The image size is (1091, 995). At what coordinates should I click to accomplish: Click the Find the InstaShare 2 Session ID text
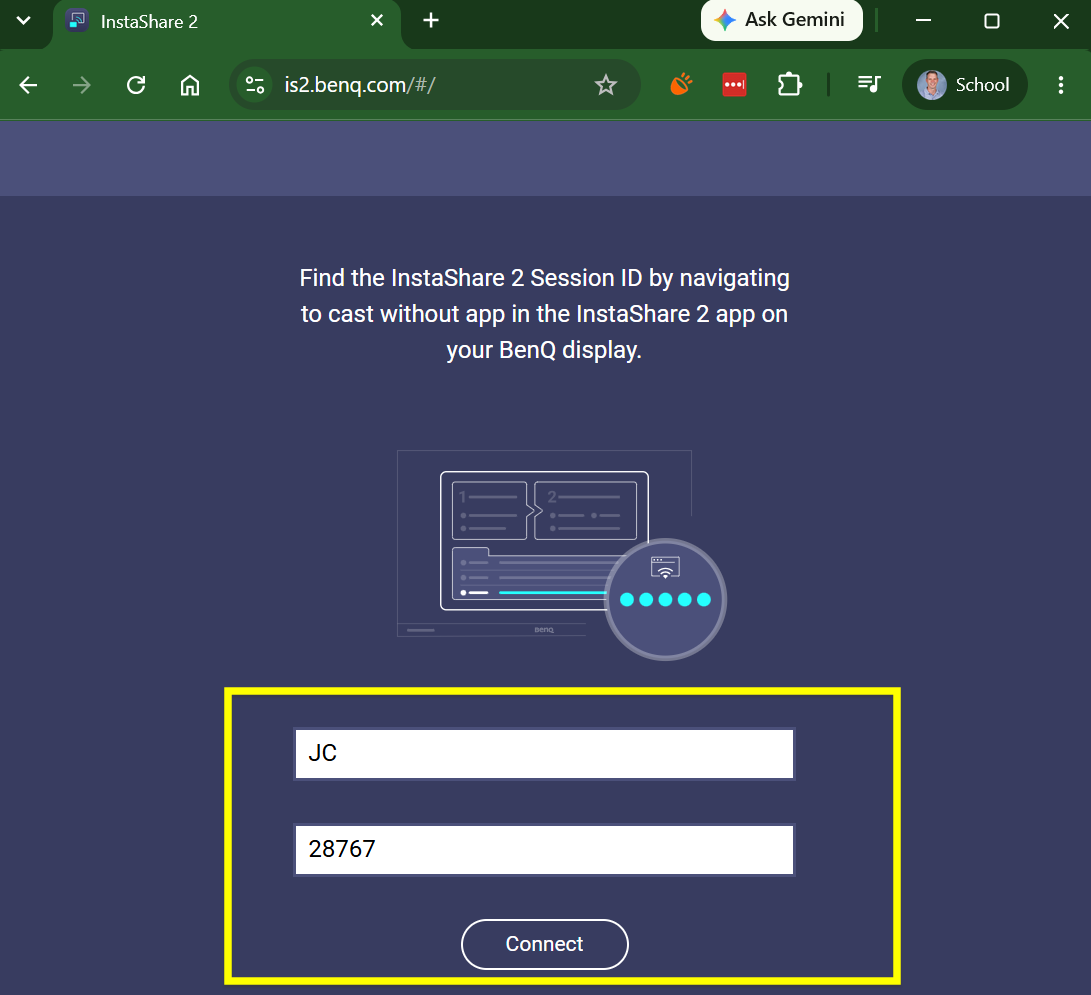click(x=544, y=314)
